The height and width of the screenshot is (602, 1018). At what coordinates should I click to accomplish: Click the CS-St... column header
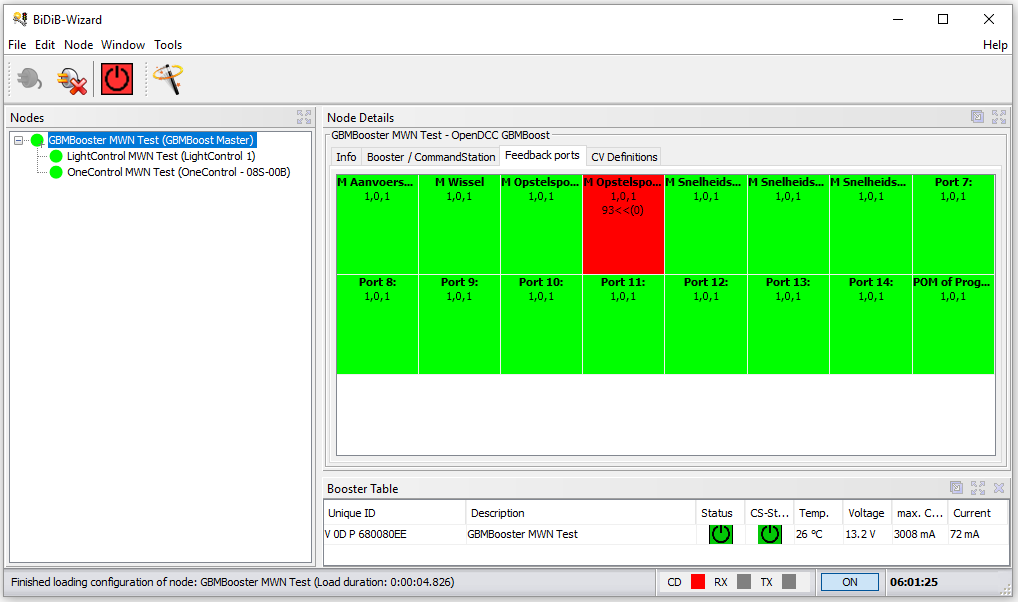coord(769,512)
